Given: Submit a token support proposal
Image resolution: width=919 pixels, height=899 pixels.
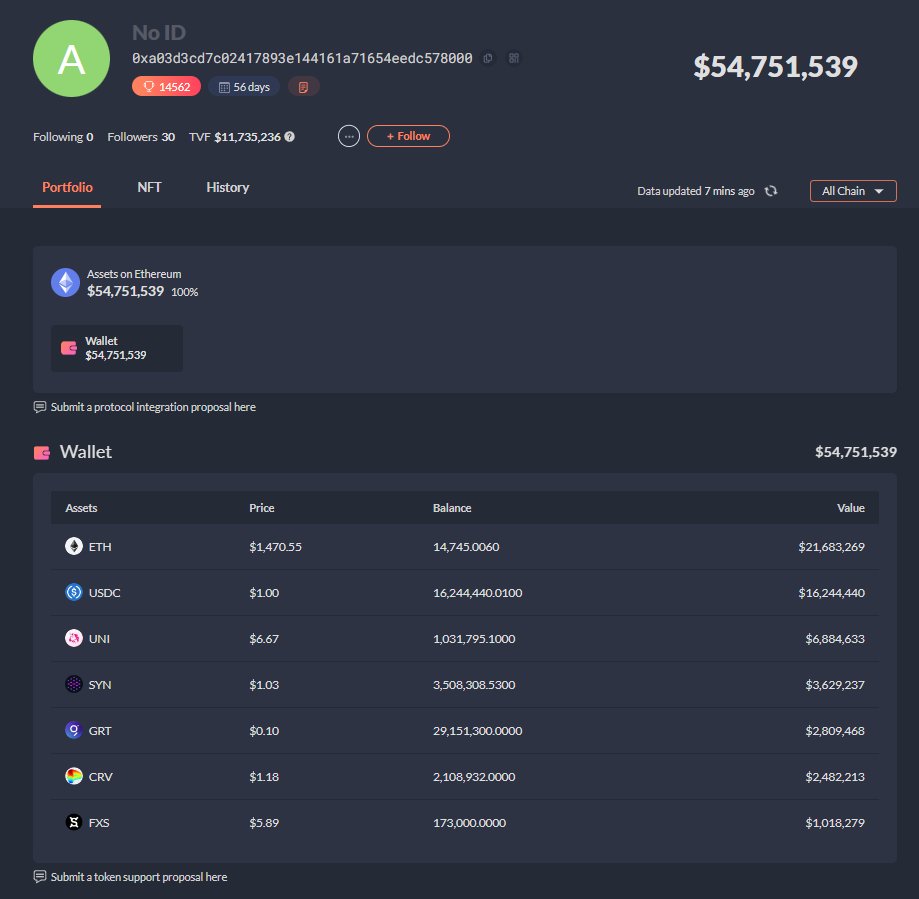Looking at the screenshot, I should coord(138,876).
